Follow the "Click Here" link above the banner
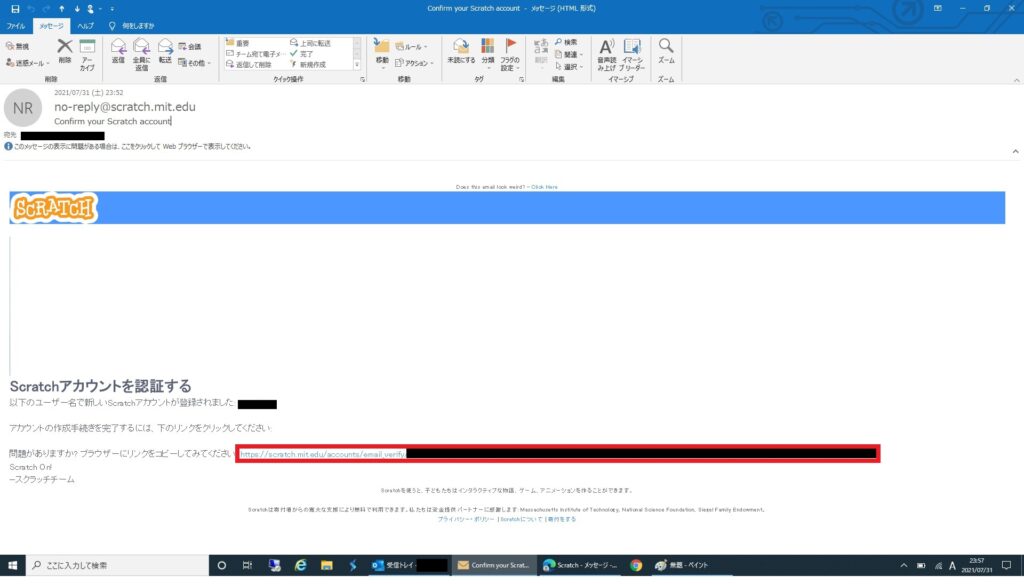1024x584 pixels. [544, 187]
